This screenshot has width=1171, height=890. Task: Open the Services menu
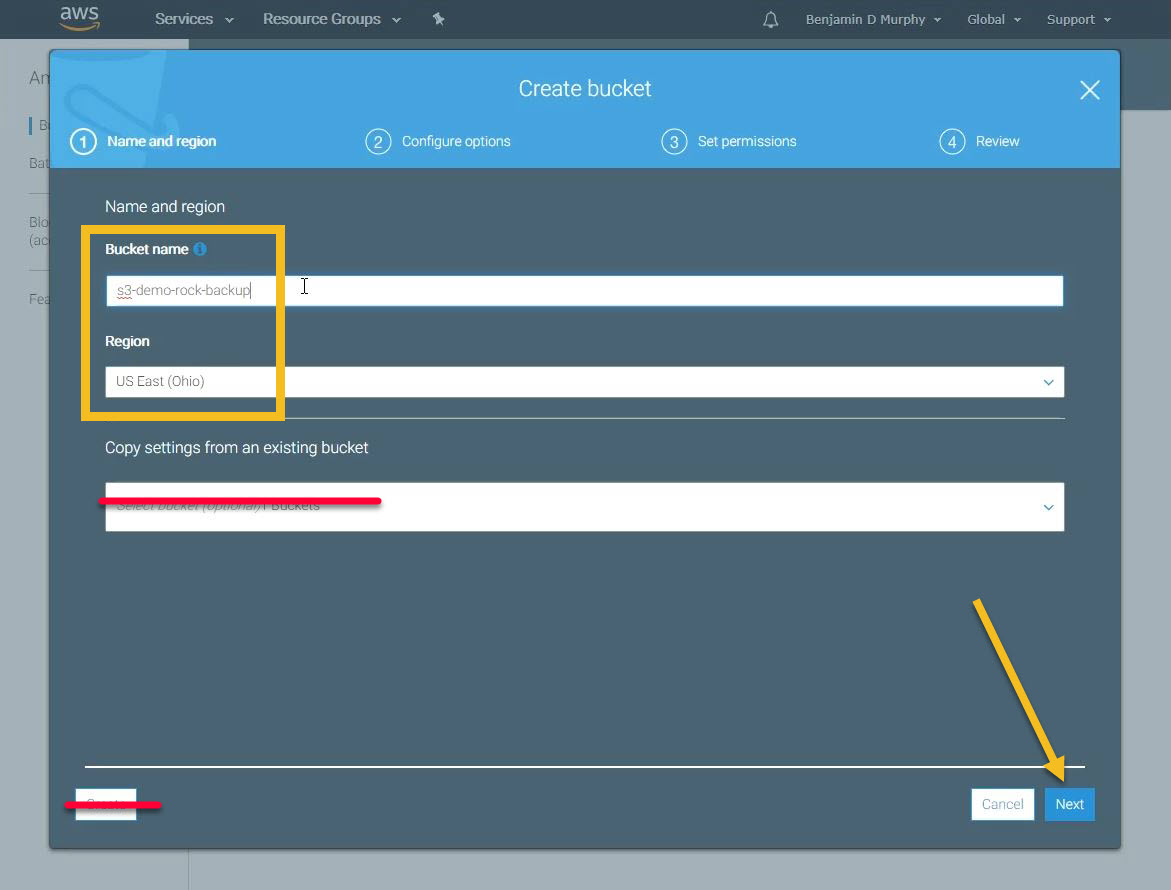tap(193, 19)
